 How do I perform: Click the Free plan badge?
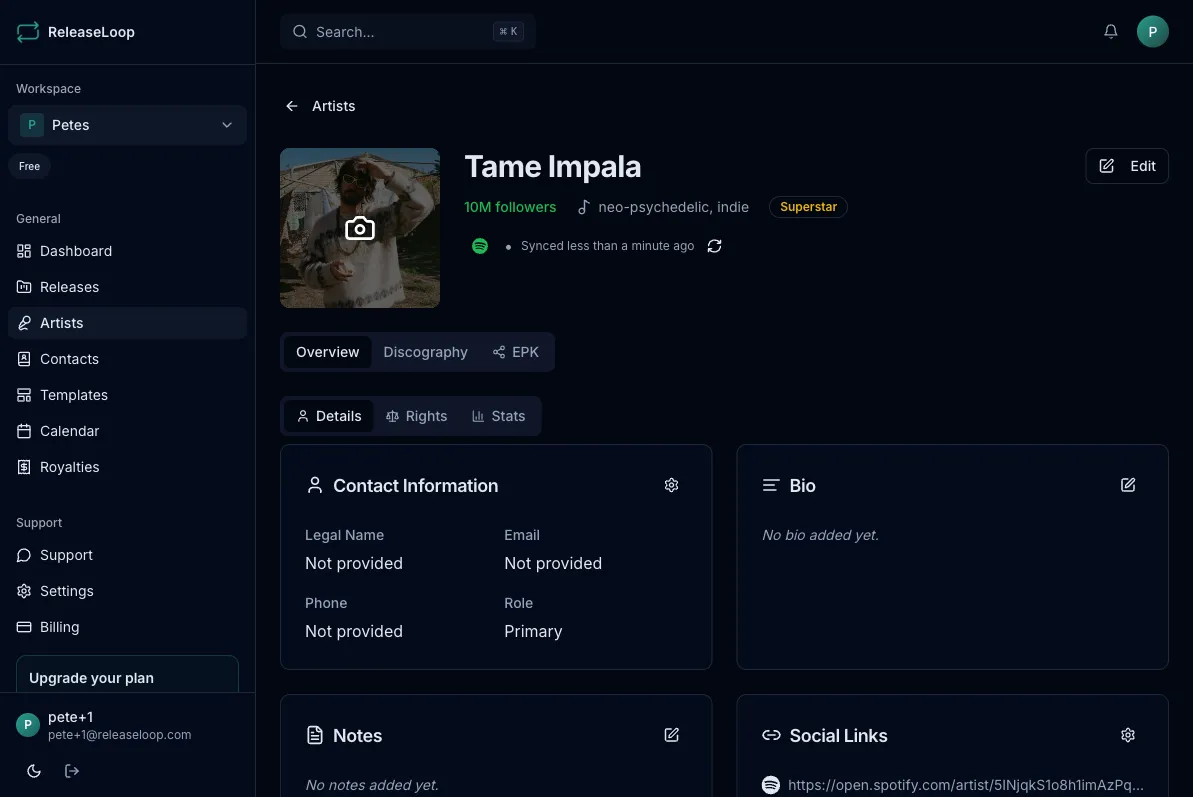point(30,166)
